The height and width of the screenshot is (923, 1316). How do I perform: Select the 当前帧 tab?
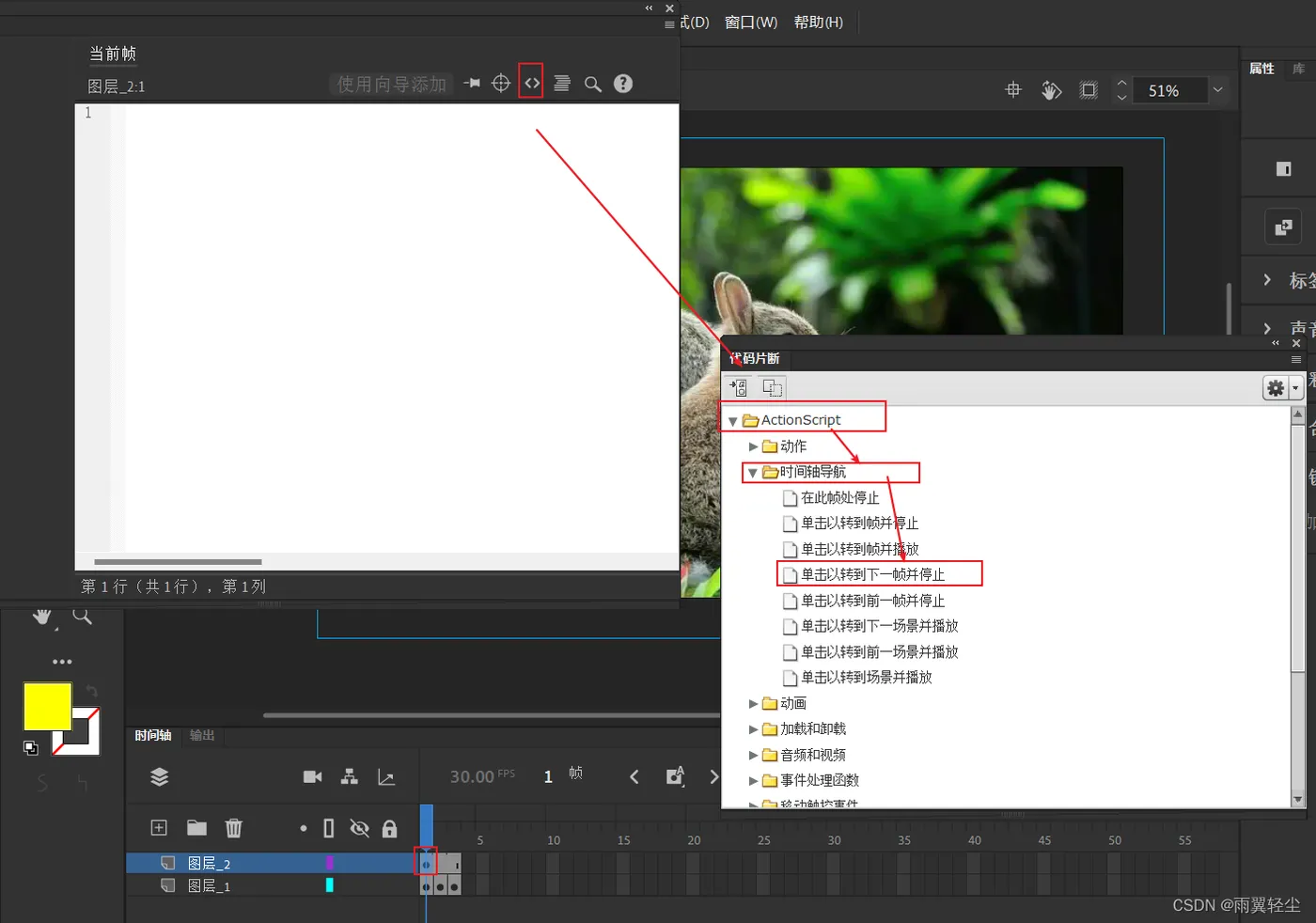(113, 54)
